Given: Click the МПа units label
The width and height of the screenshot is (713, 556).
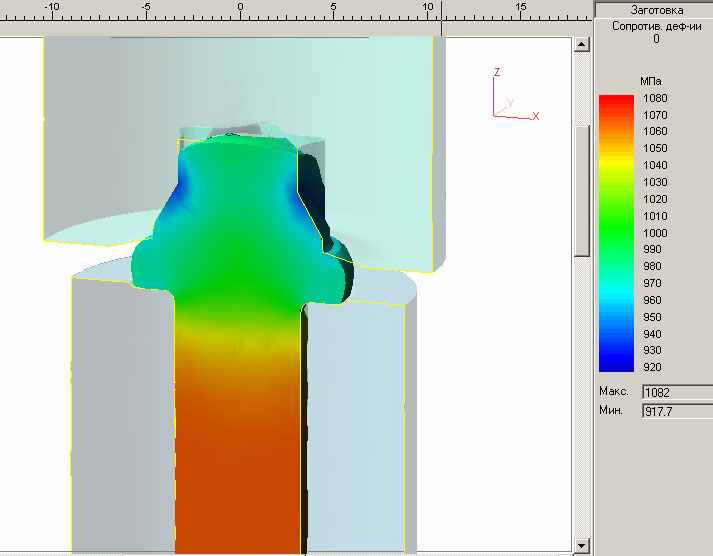Looking at the screenshot, I should (651, 81).
